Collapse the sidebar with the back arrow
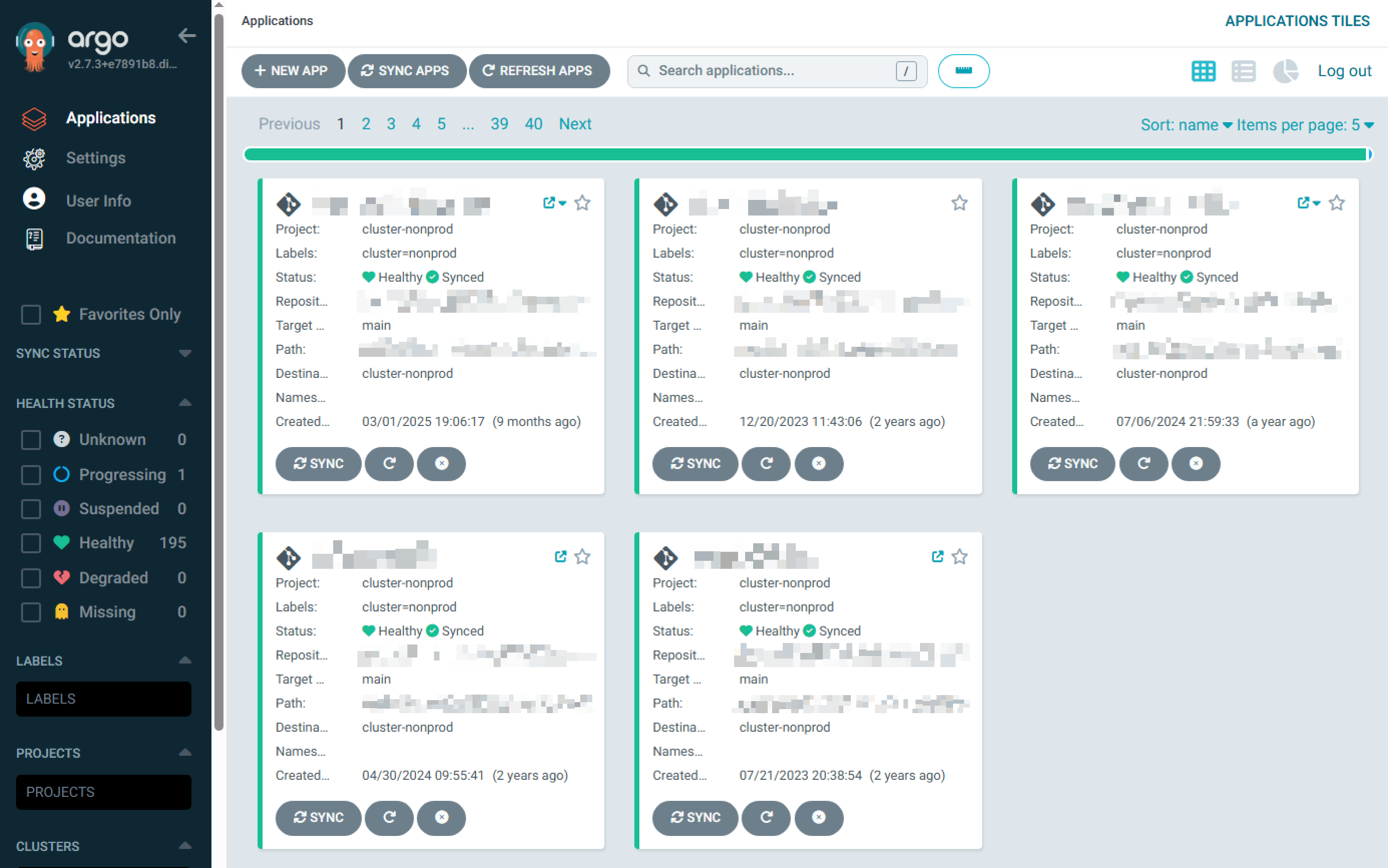The image size is (1388, 868). pos(186,36)
